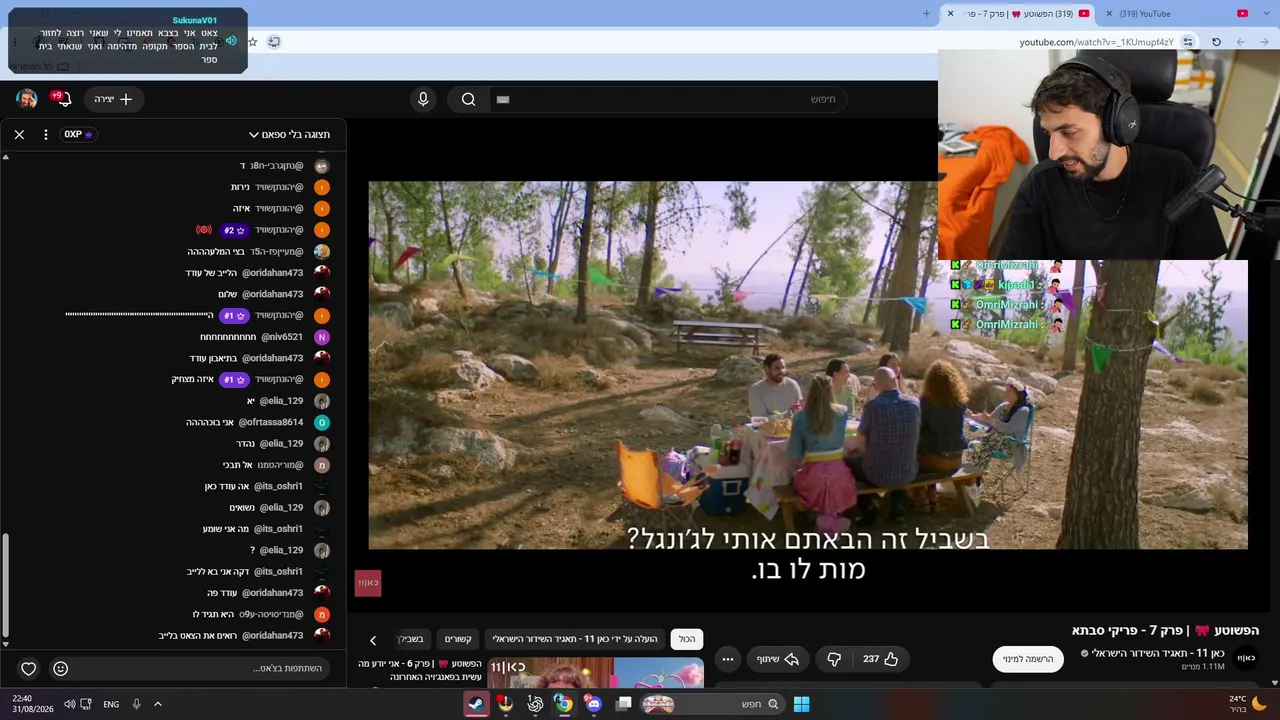
Task: Focus the YouTube search field
Action: (x=670, y=99)
